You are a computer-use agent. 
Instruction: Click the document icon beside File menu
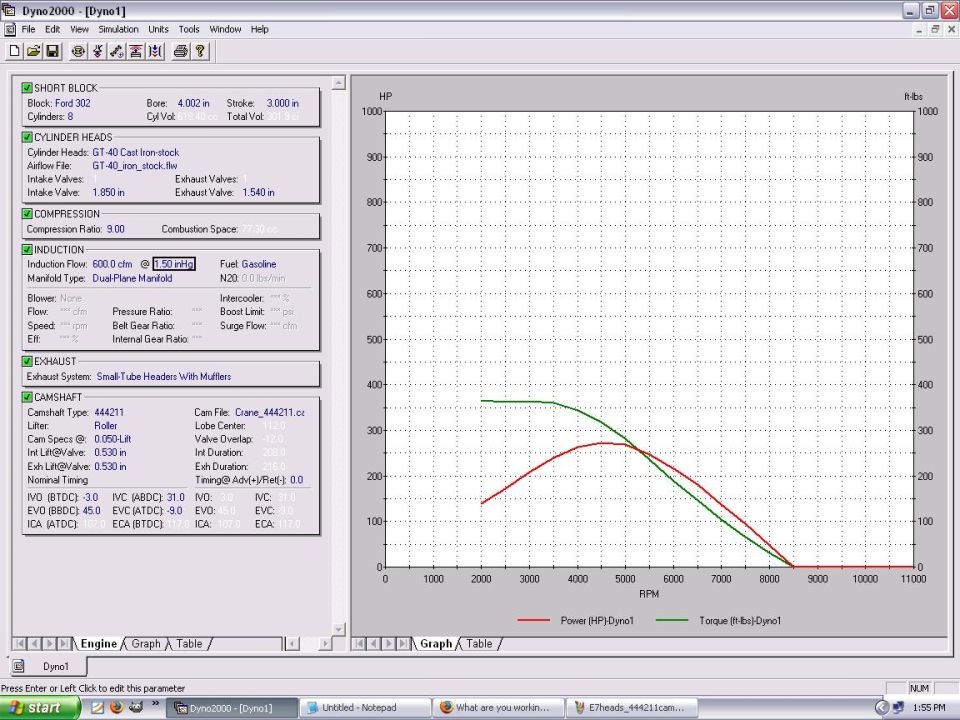coord(10,29)
